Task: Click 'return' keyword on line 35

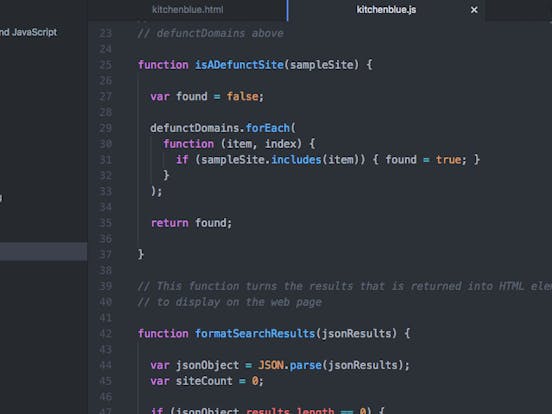Action: click(170, 223)
